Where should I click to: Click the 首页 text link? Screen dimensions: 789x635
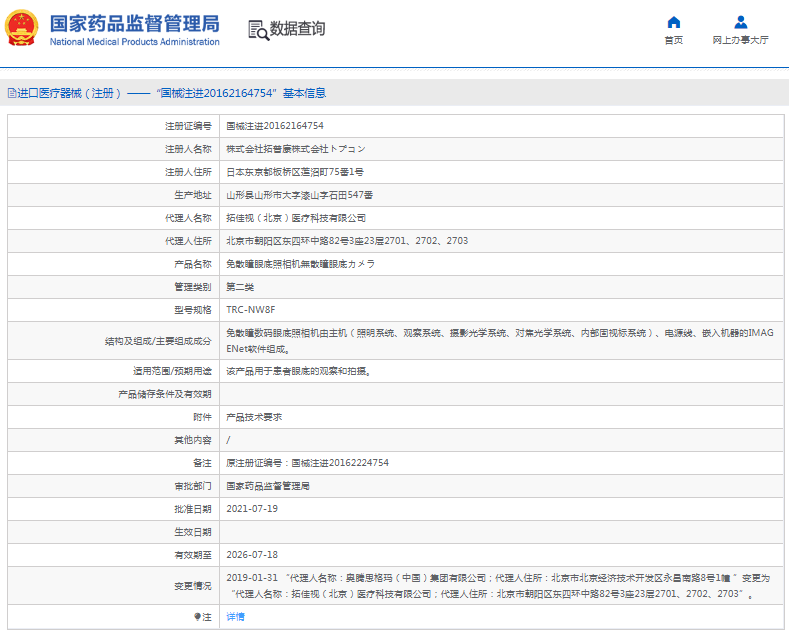tap(673, 40)
